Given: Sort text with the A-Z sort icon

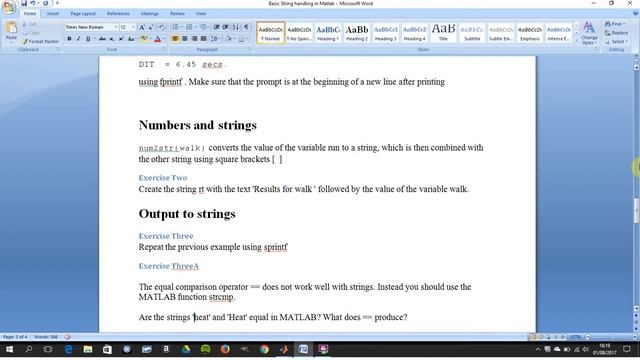Looking at the screenshot, I should point(236,27).
